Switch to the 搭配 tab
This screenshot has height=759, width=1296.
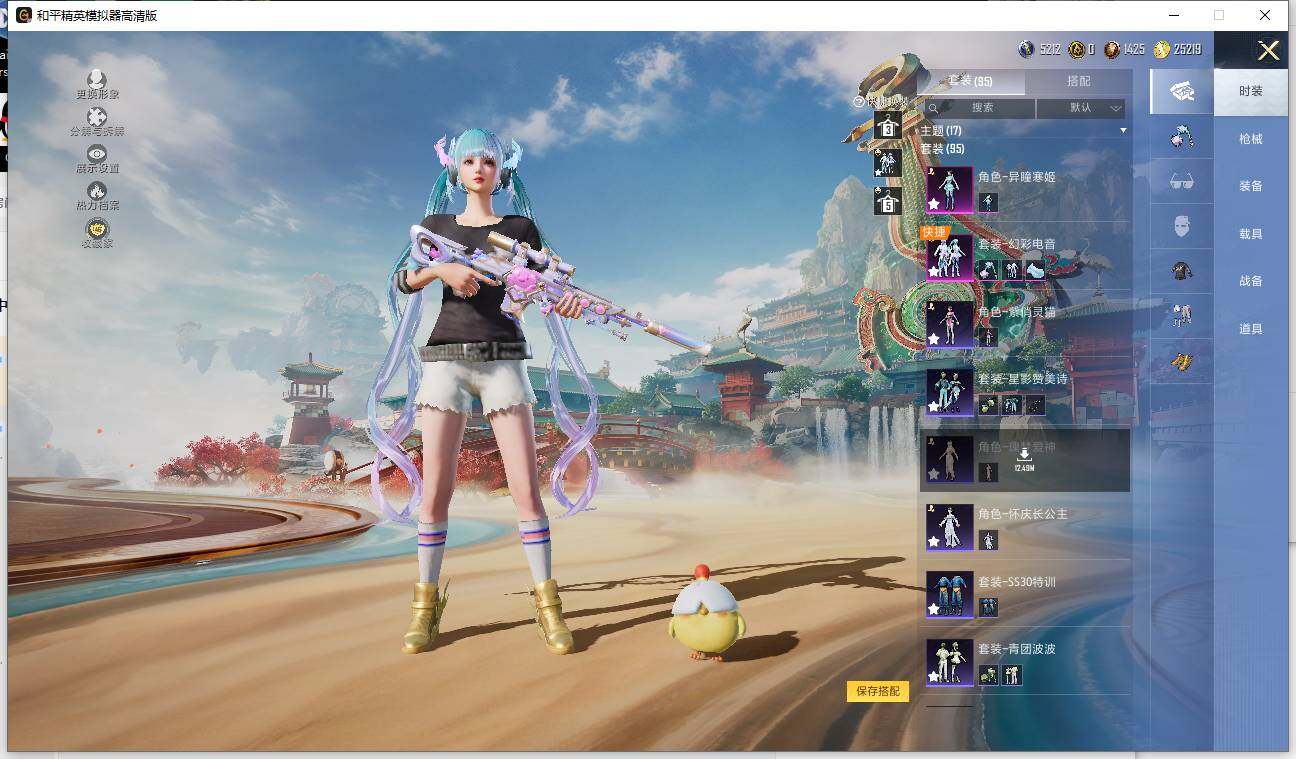coord(1078,81)
